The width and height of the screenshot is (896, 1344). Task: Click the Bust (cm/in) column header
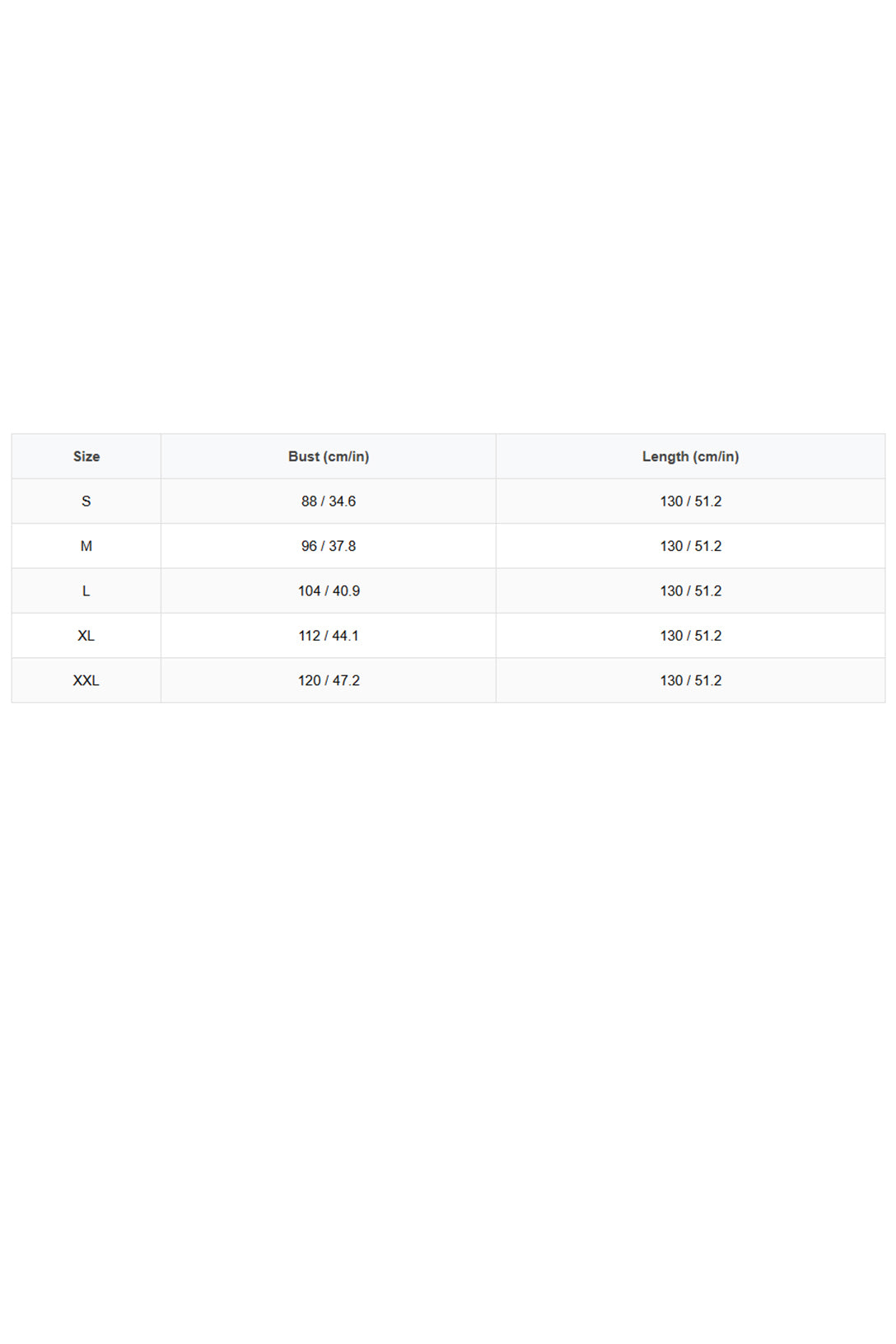[329, 456]
